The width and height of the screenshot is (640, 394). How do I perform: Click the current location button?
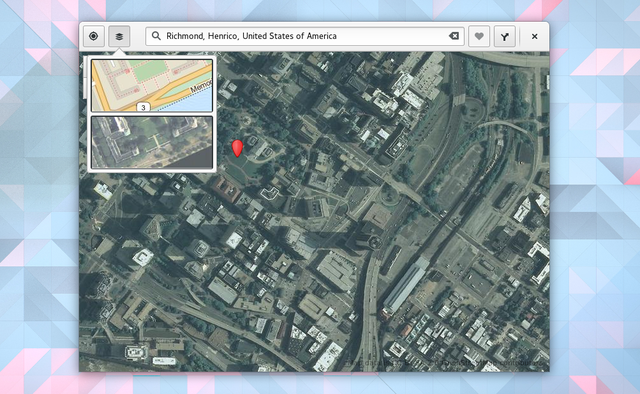tap(93, 36)
